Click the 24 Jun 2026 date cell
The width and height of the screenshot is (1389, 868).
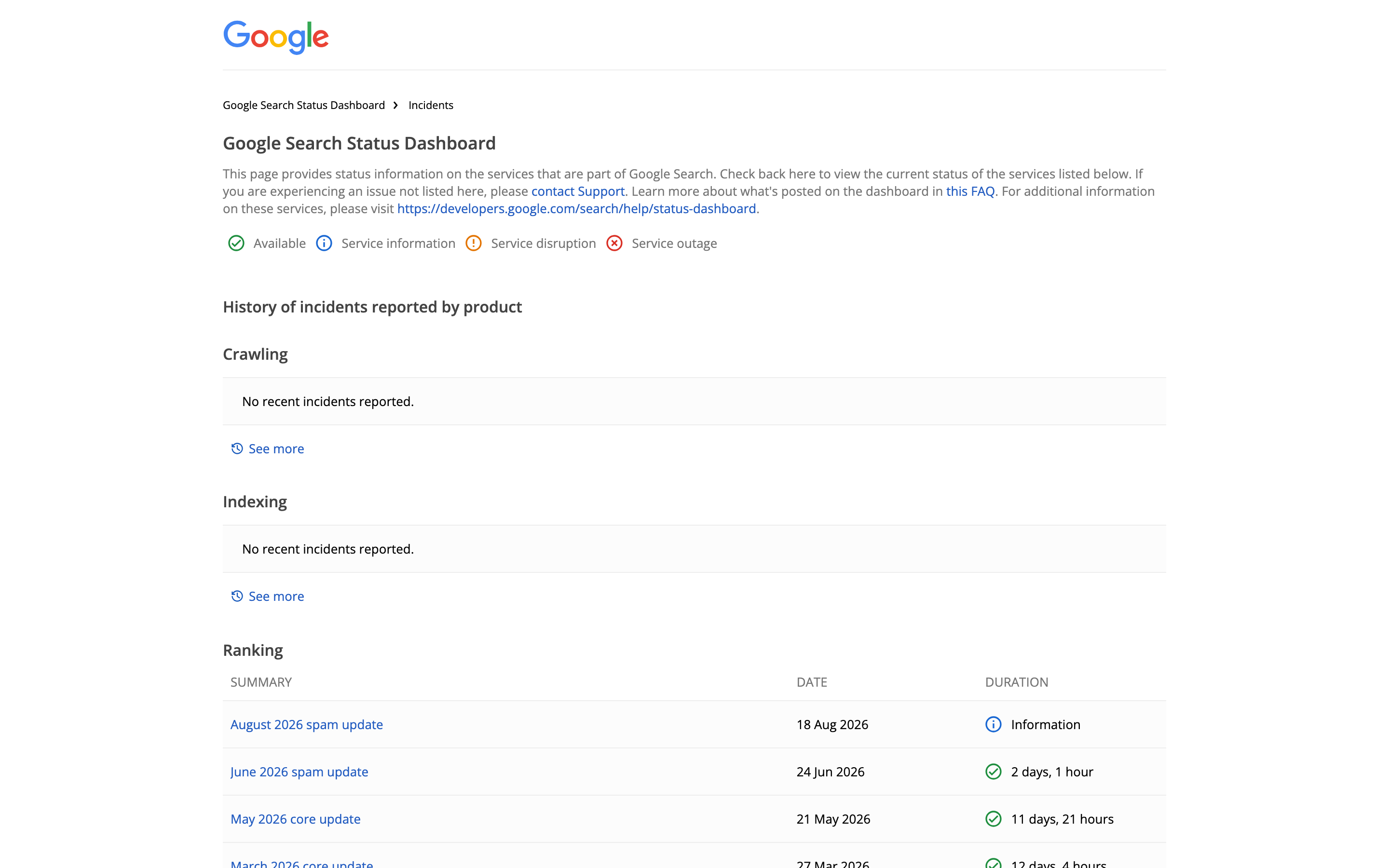(x=831, y=772)
